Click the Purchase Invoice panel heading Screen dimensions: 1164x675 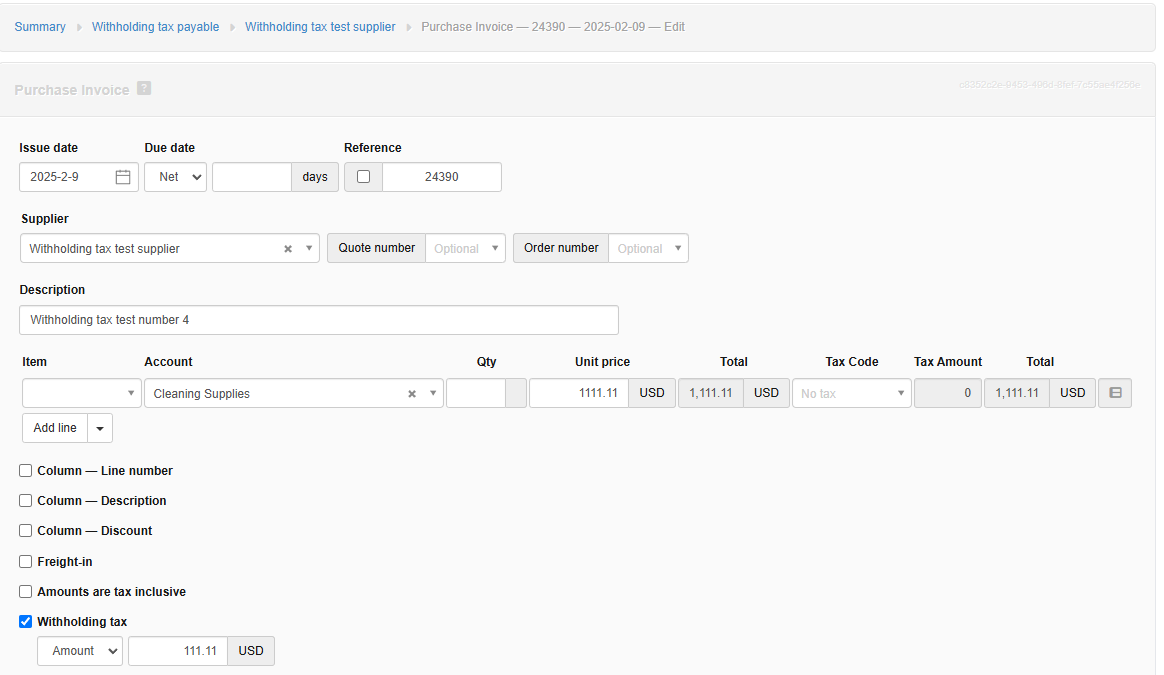72,90
